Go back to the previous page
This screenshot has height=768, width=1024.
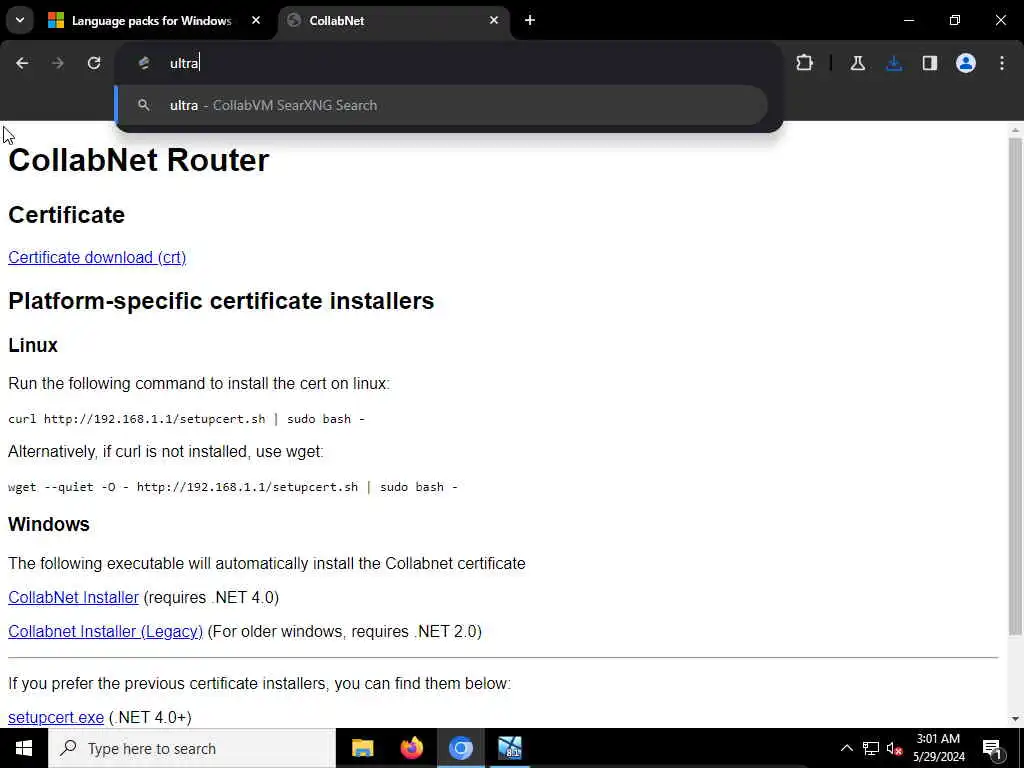(x=22, y=63)
